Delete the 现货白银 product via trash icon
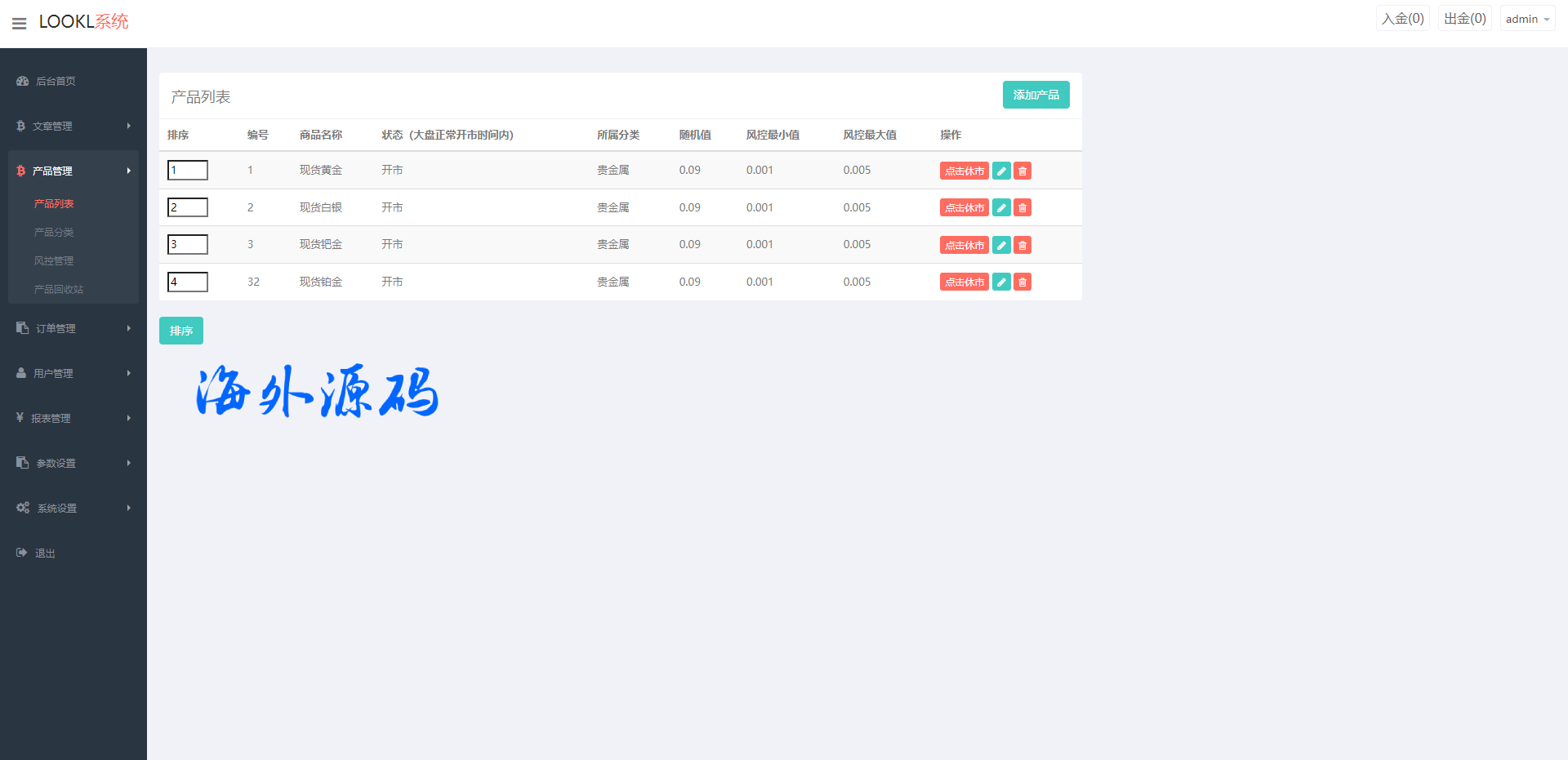The height and width of the screenshot is (760, 1568). pos(1022,208)
